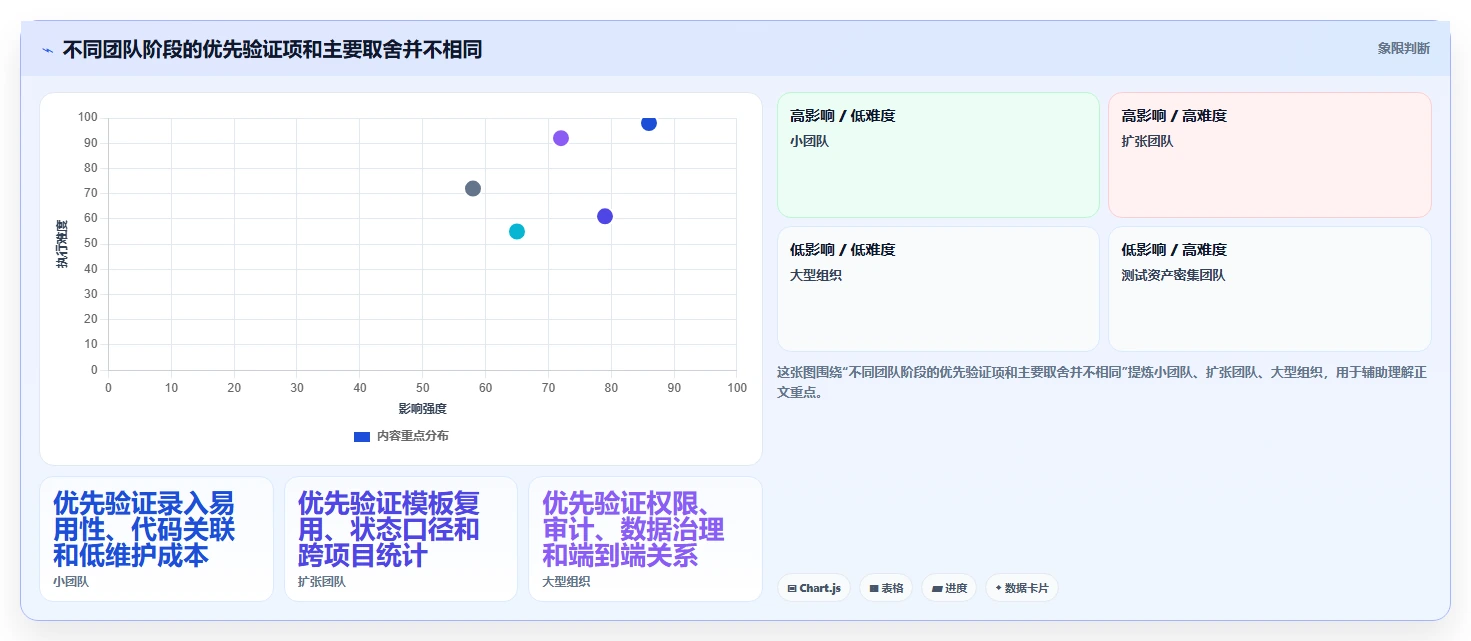1471x641 pixels.
Task: Click the 测试资产密集团队 text
Action: click(1173, 275)
